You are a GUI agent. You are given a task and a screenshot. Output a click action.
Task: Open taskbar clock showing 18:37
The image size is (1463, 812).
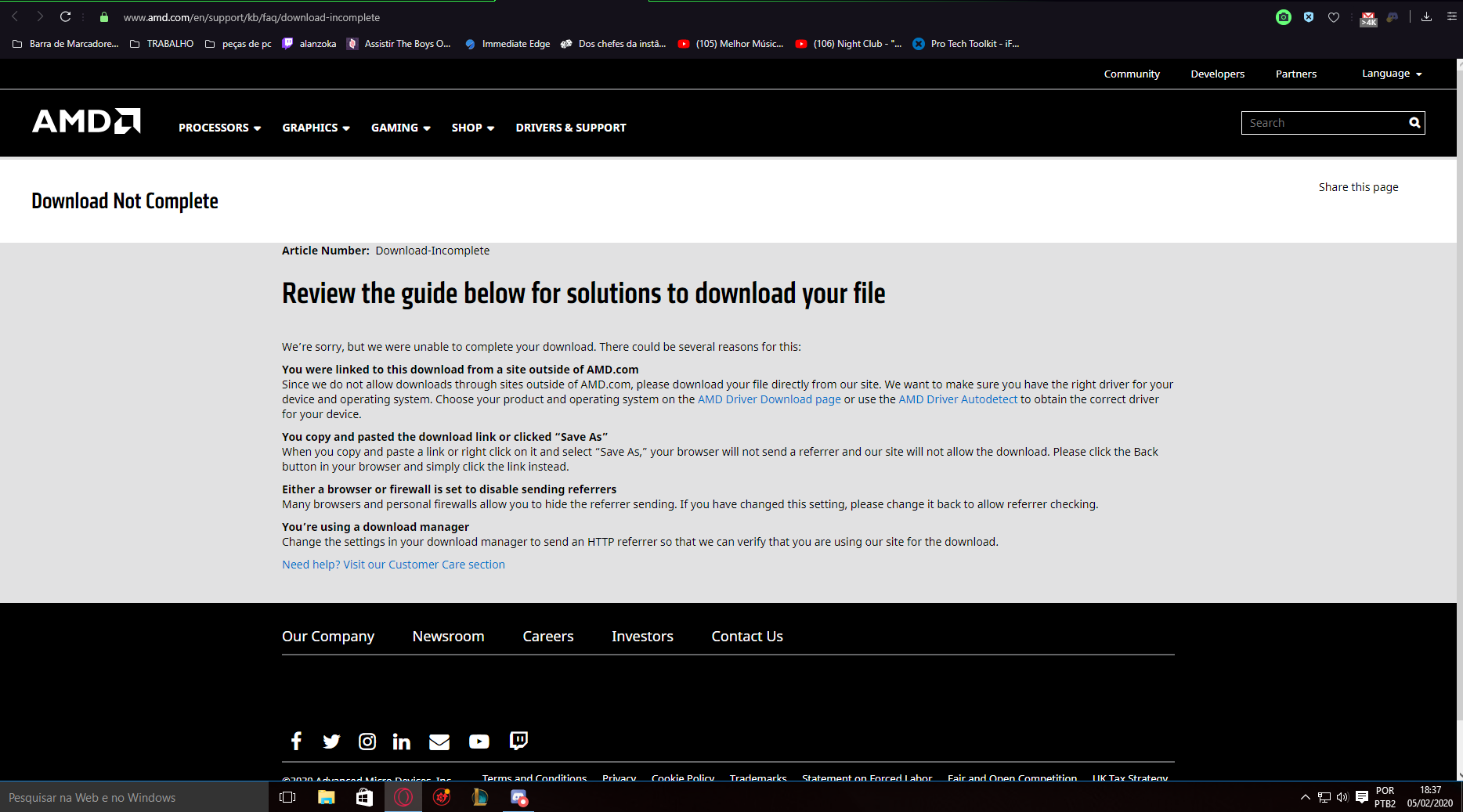point(1430,797)
